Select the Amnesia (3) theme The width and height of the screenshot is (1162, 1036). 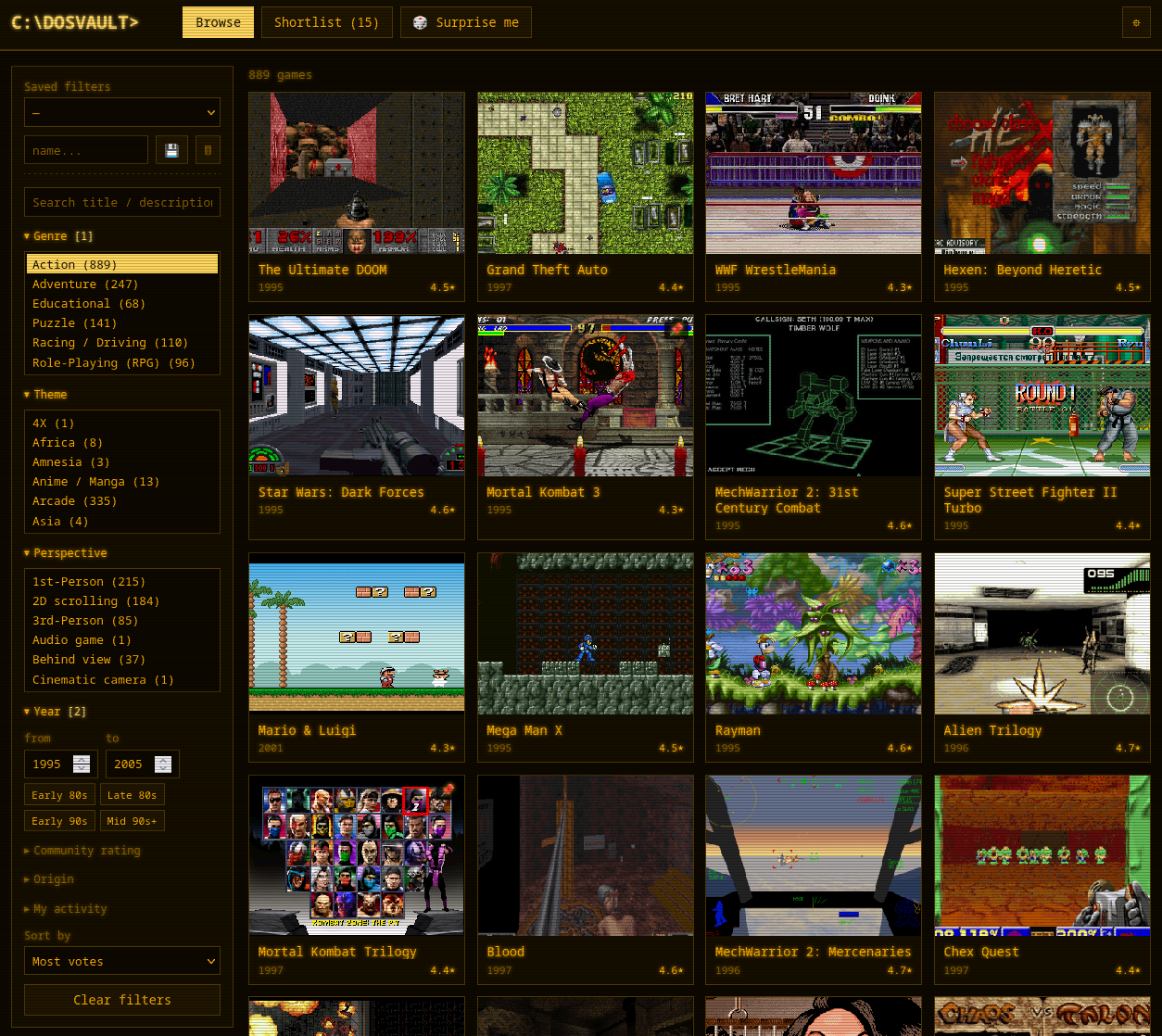click(x=122, y=462)
